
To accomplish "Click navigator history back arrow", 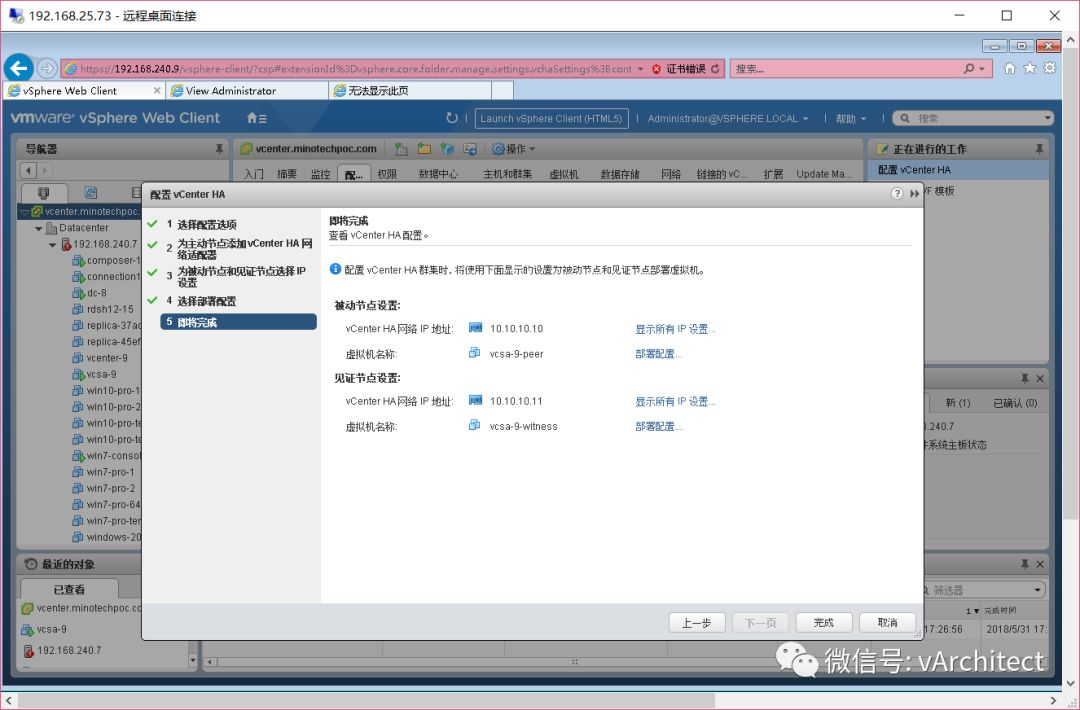I will 28,170.
